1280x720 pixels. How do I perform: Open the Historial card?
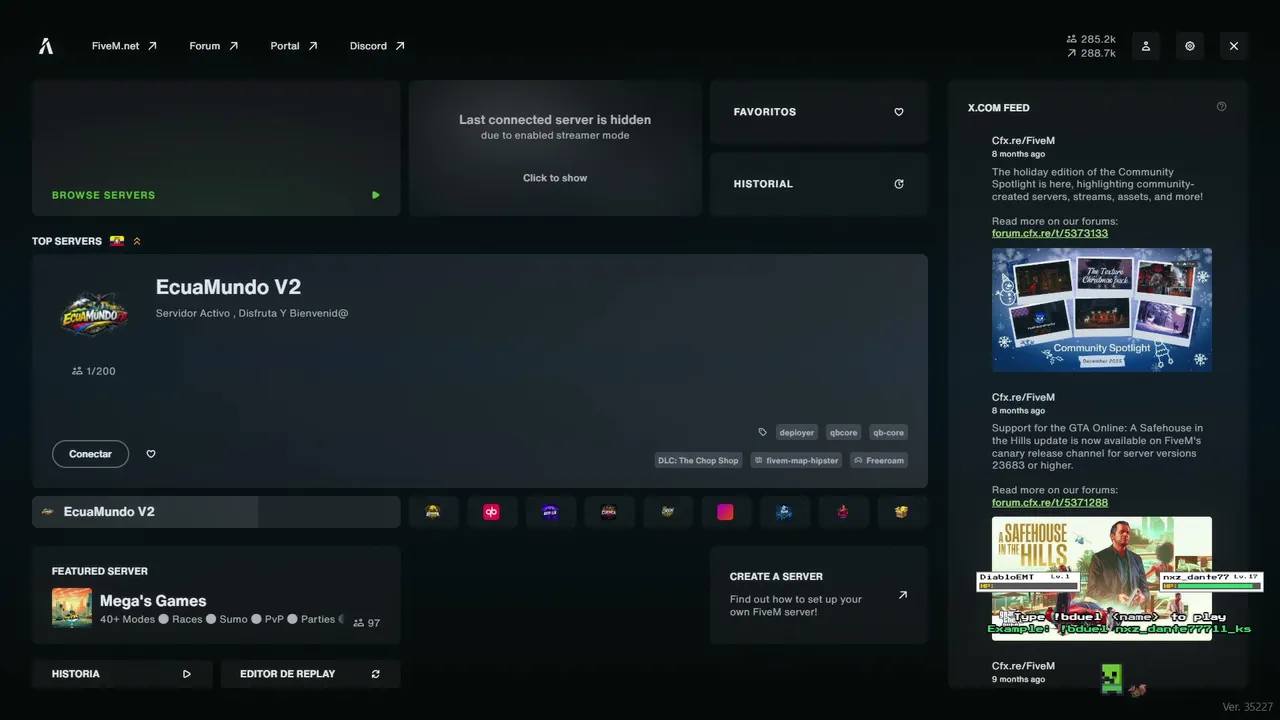coord(819,184)
